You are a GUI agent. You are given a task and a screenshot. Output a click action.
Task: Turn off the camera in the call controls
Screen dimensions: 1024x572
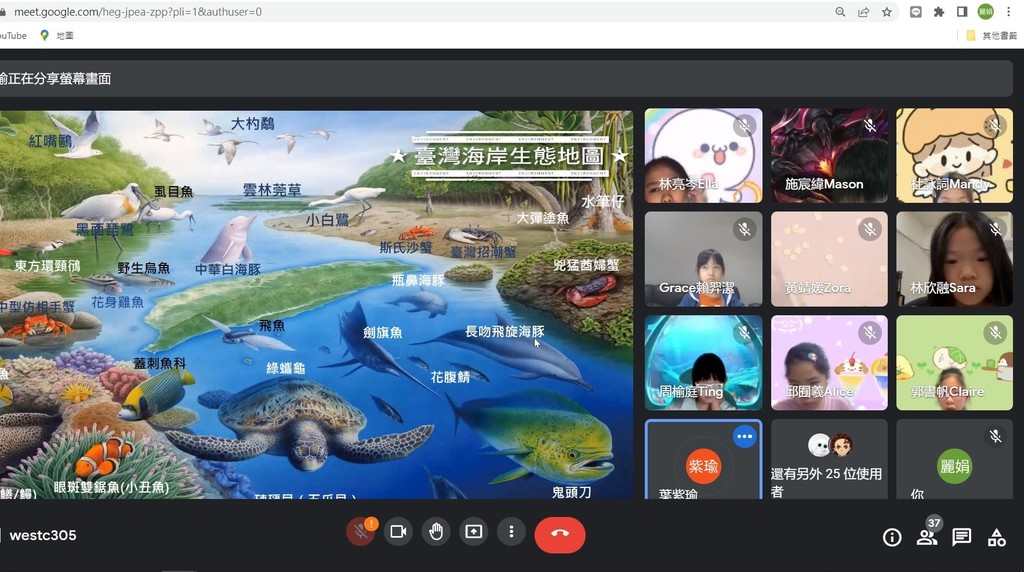coord(398,532)
